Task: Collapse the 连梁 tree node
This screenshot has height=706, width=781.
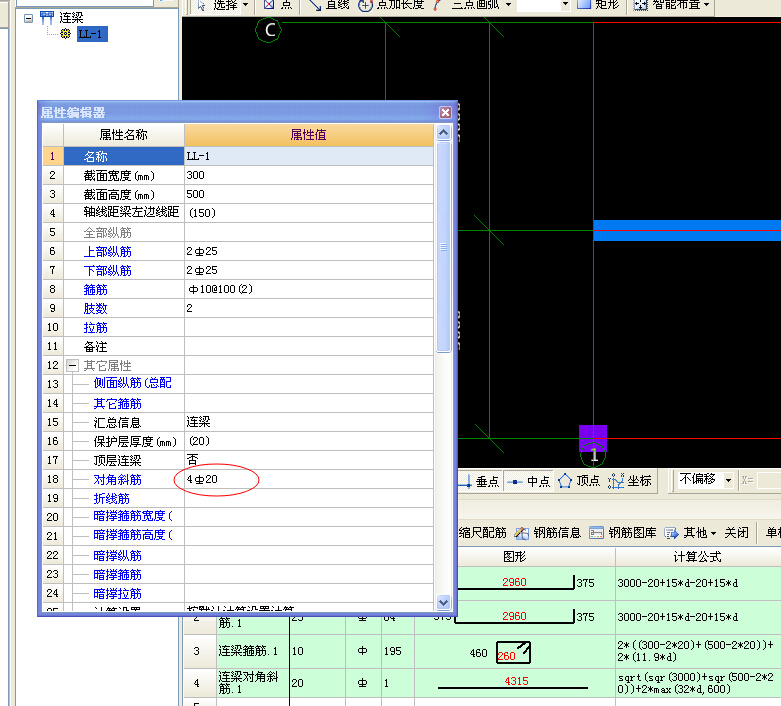Action: point(28,18)
